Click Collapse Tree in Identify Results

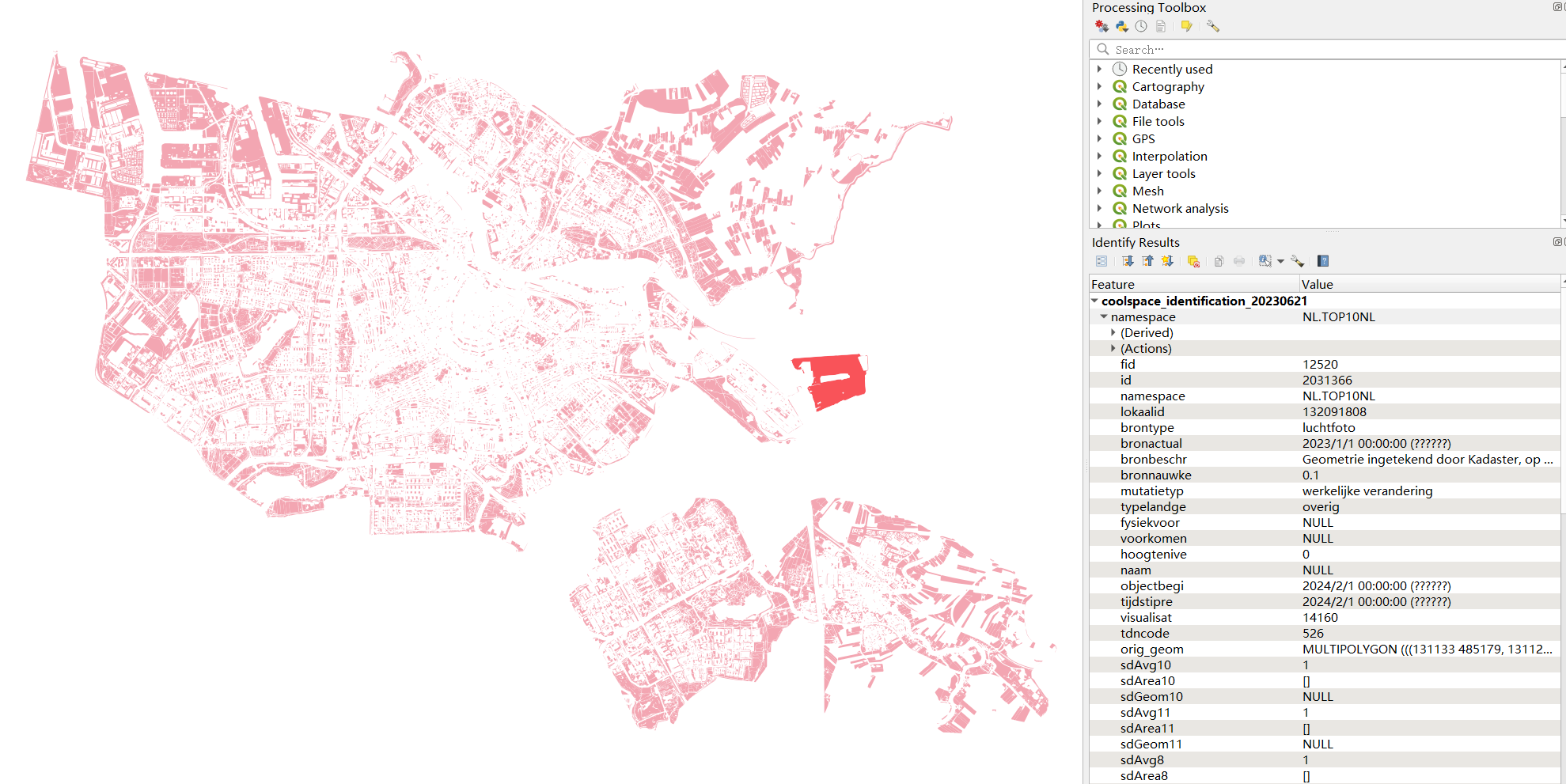click(1147, 261)
